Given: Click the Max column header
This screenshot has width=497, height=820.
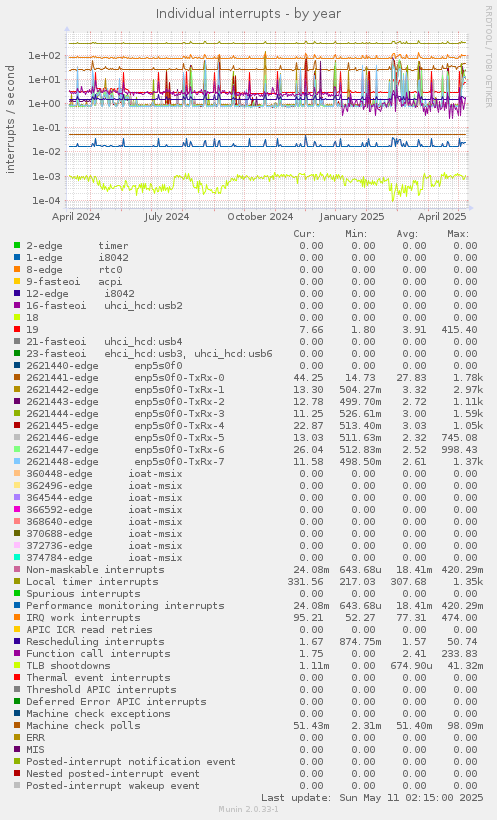Looking at the screenshot, I should coord(458,234).
